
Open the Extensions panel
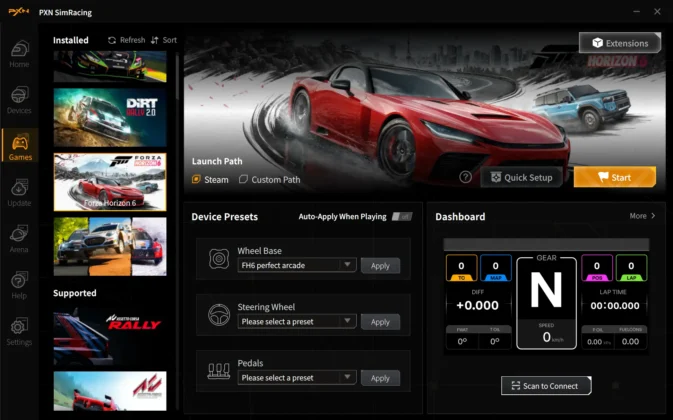pos(620,43)
